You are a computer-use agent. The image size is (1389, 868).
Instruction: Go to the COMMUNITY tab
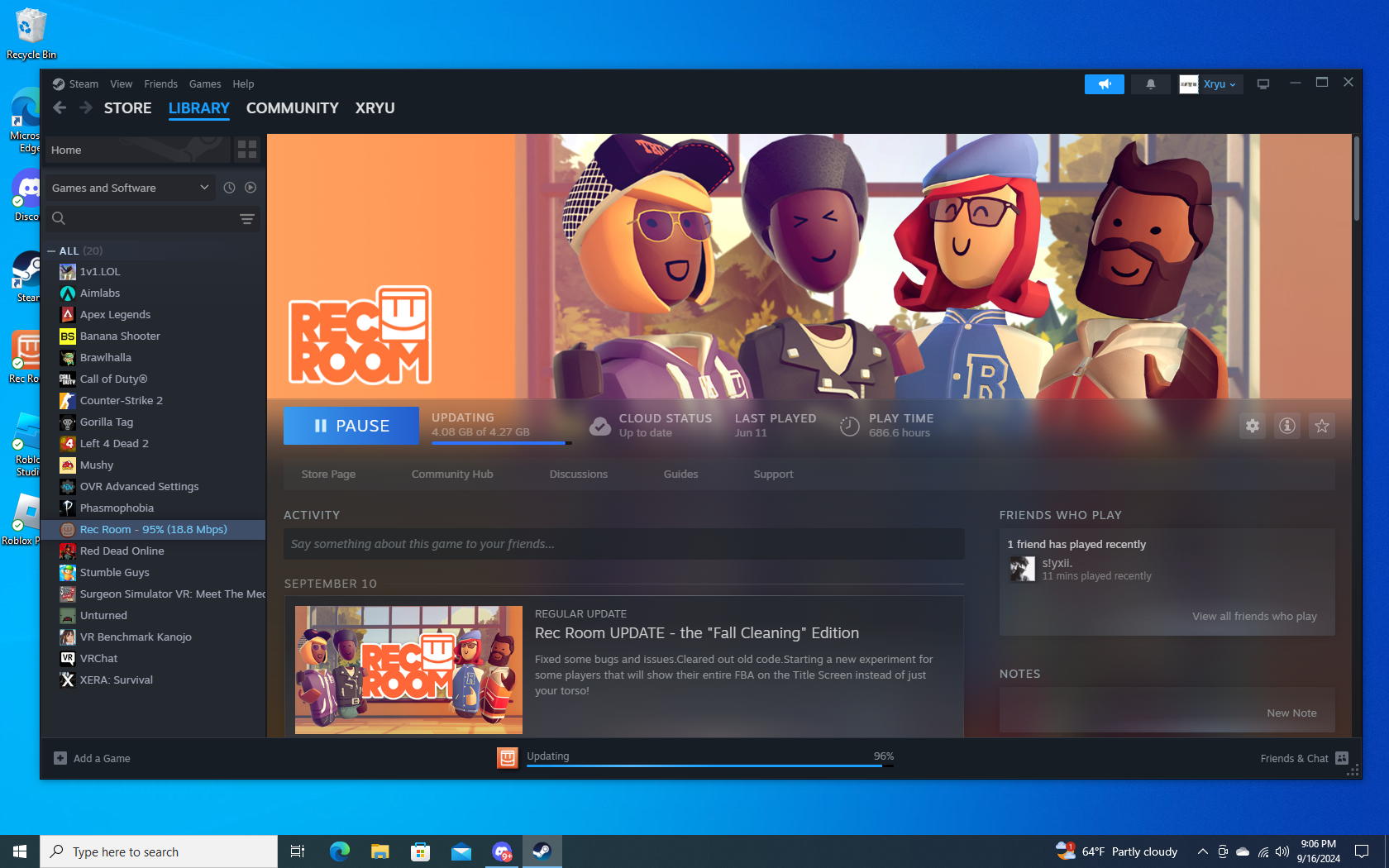coord(292,108)
